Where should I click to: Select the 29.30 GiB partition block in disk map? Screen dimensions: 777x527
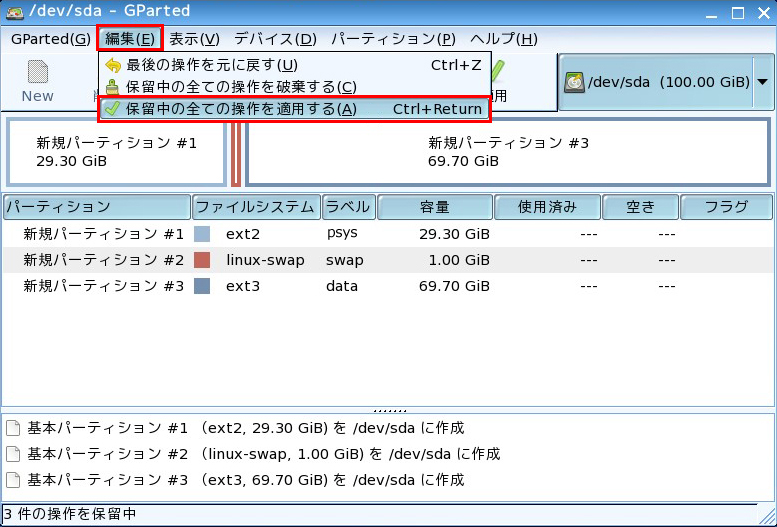(116, 152)
